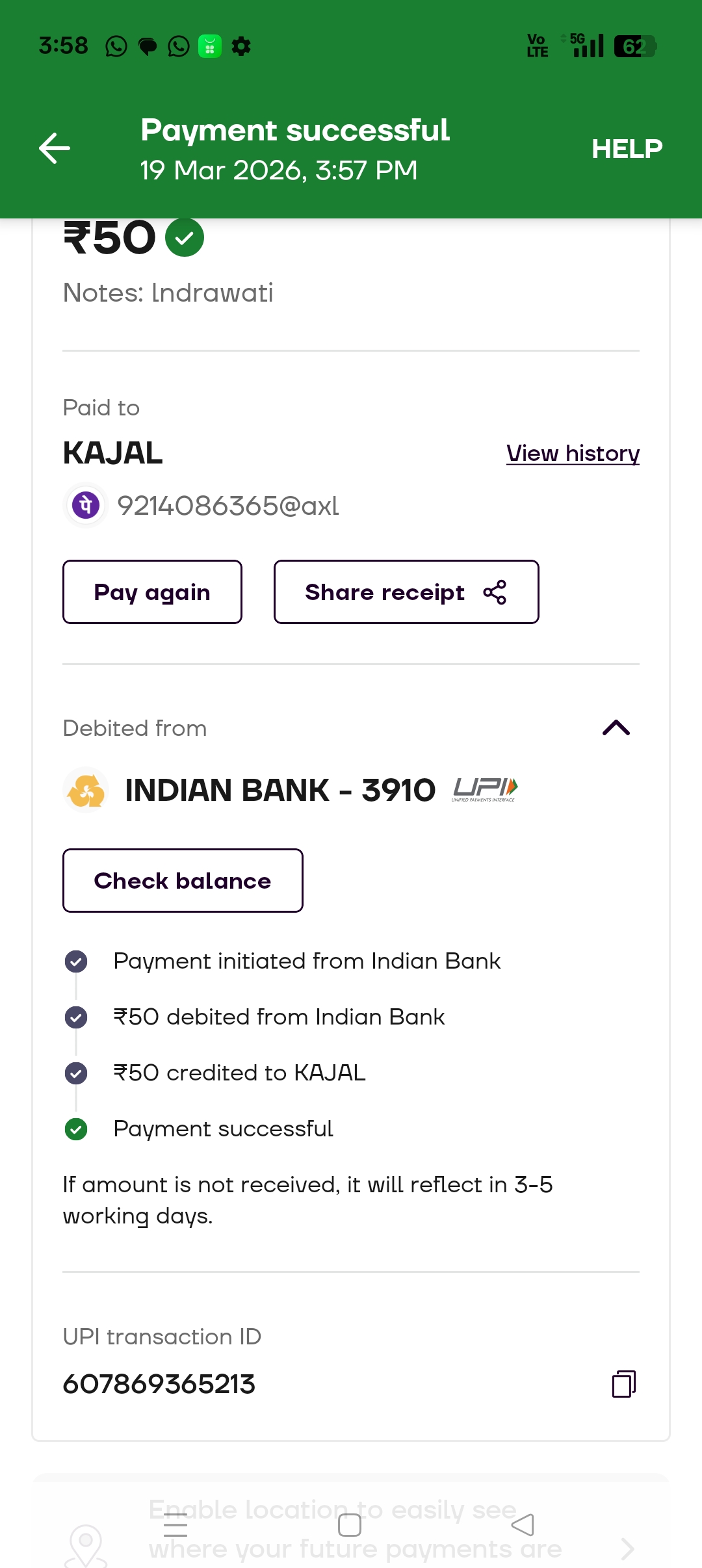
Task: Open the Enable location chevron arrow
Action: [627, 1548]
